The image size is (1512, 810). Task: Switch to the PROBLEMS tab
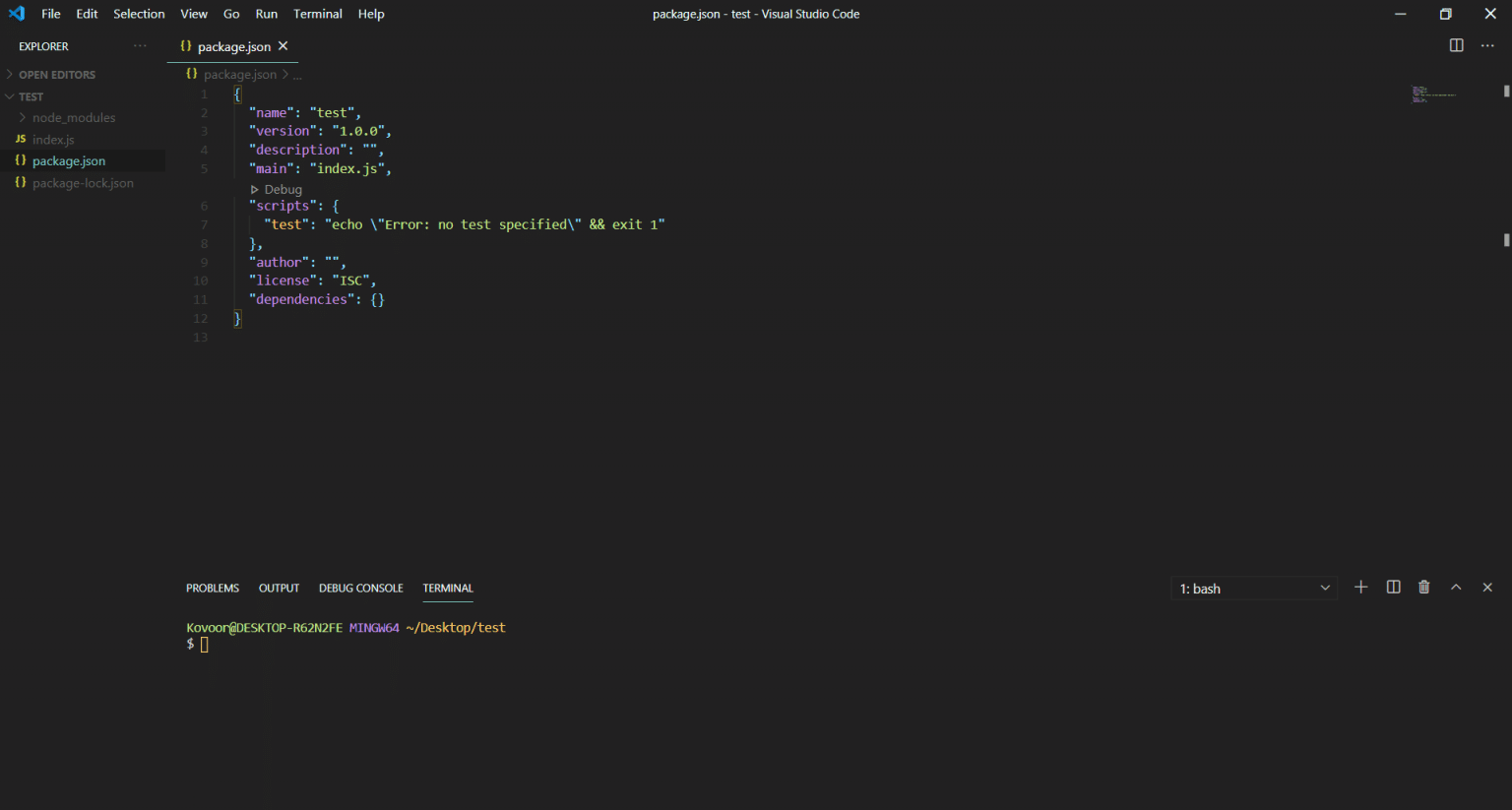point(213,588)
